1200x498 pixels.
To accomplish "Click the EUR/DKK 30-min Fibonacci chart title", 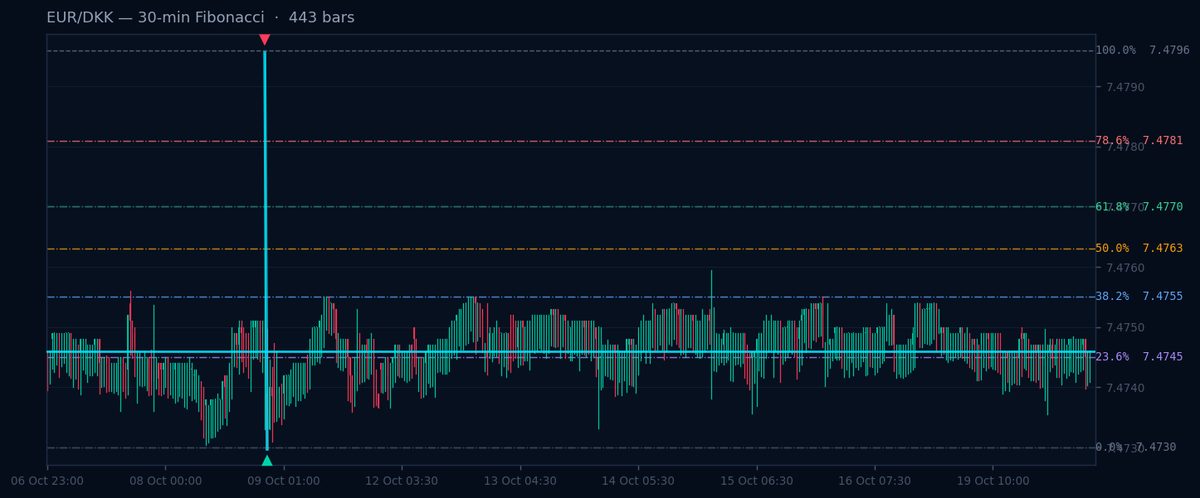I will (x=200, y=18).
